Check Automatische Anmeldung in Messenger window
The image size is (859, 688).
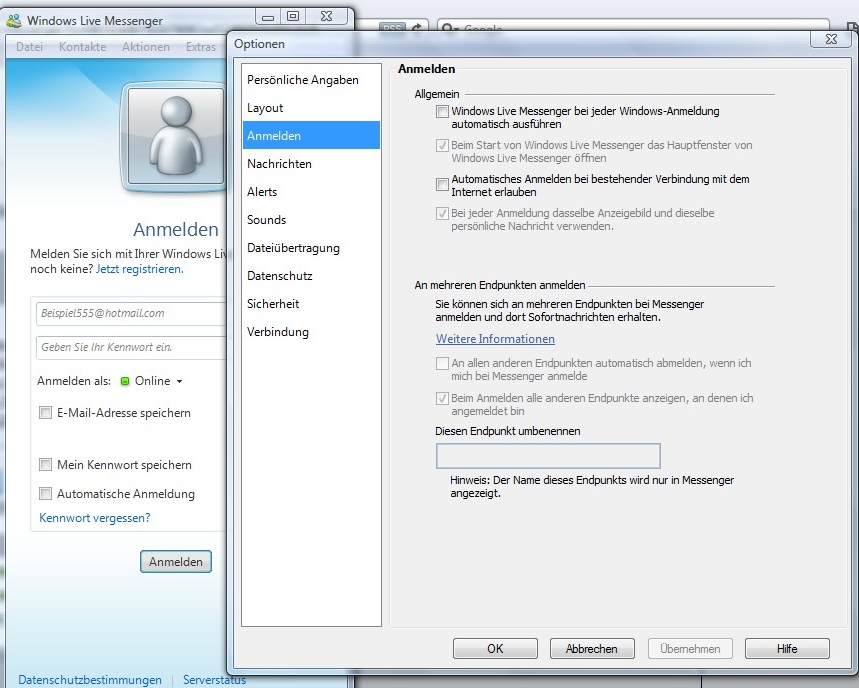pyautogui.click(x=45, y=494)
